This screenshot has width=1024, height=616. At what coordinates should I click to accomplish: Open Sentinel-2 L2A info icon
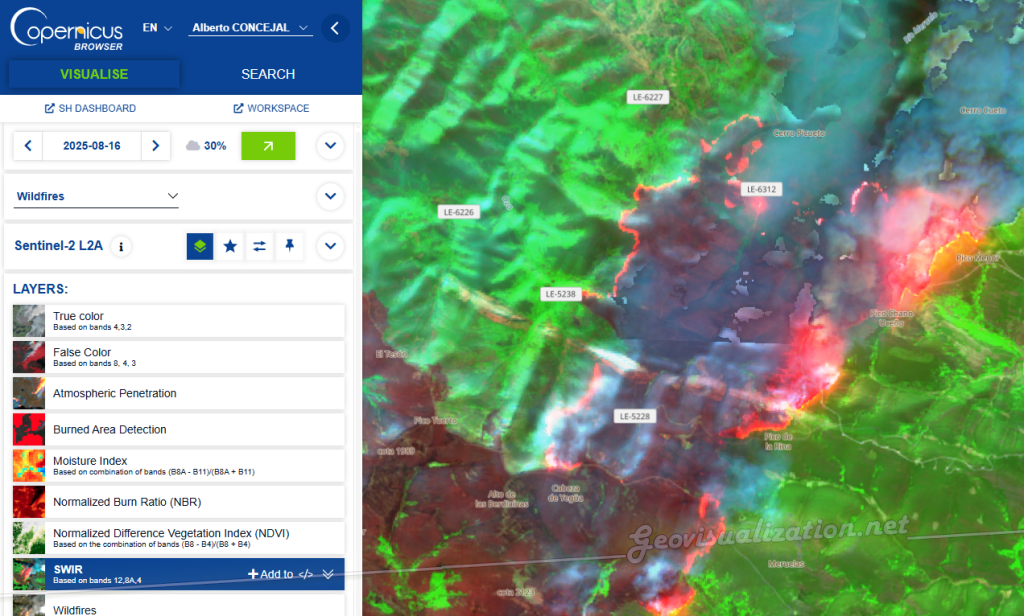point(121,246)
